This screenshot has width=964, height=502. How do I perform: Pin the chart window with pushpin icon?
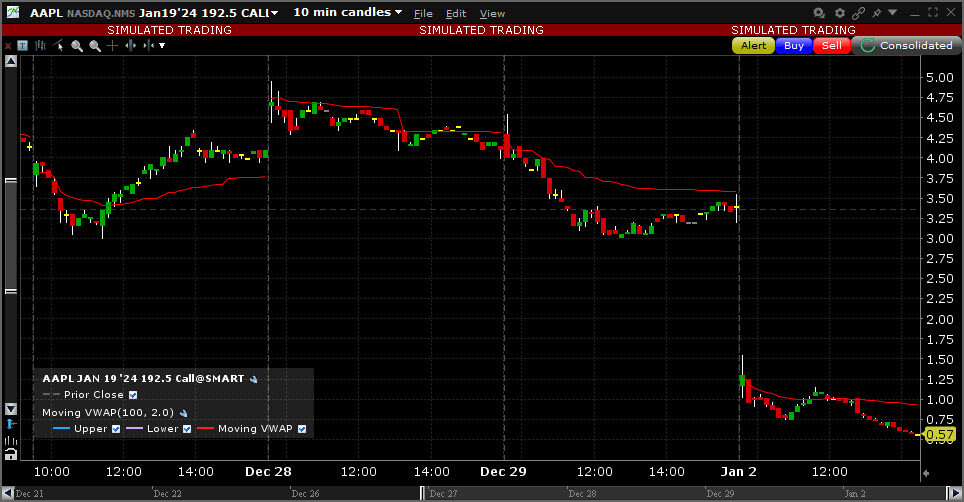point(877,12)
